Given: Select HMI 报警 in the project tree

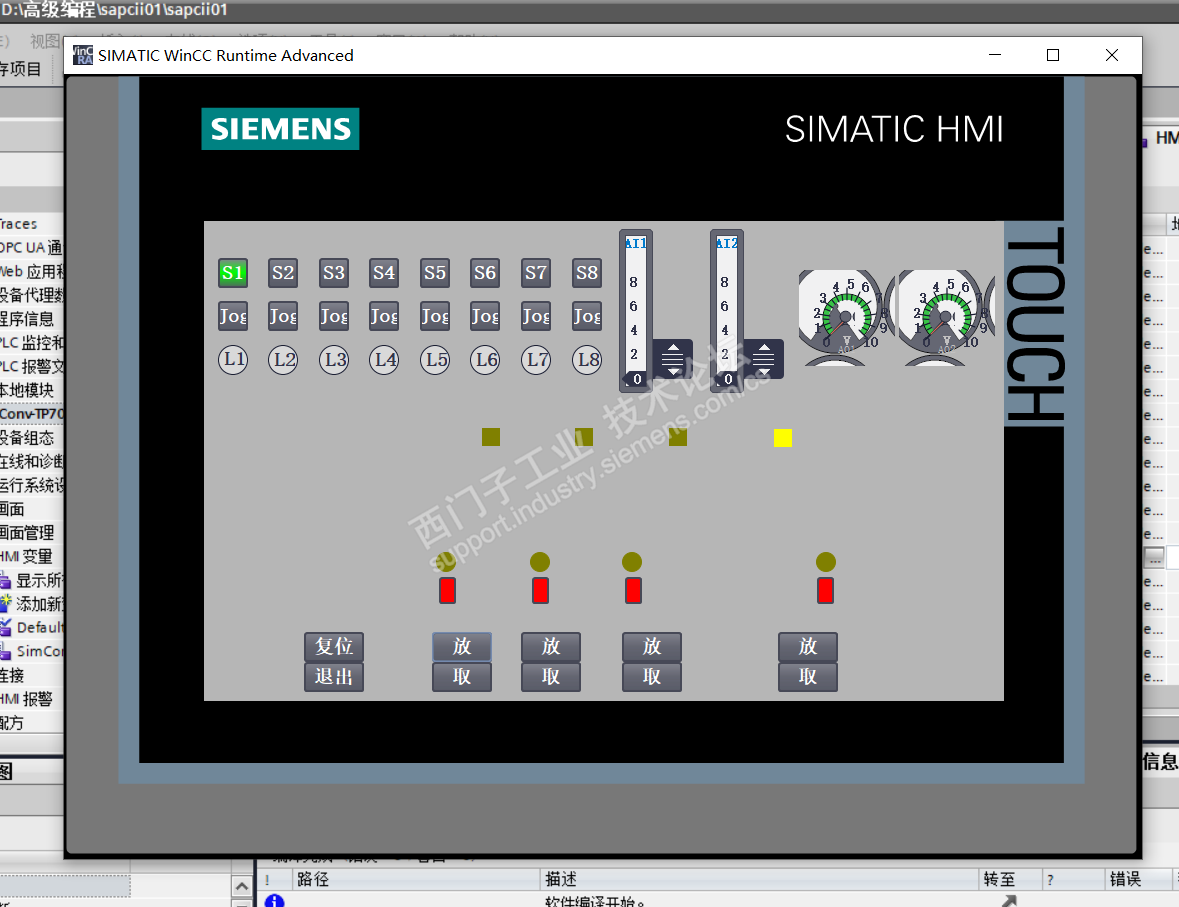Looking at the screenshot, I should tap(27, 699).
